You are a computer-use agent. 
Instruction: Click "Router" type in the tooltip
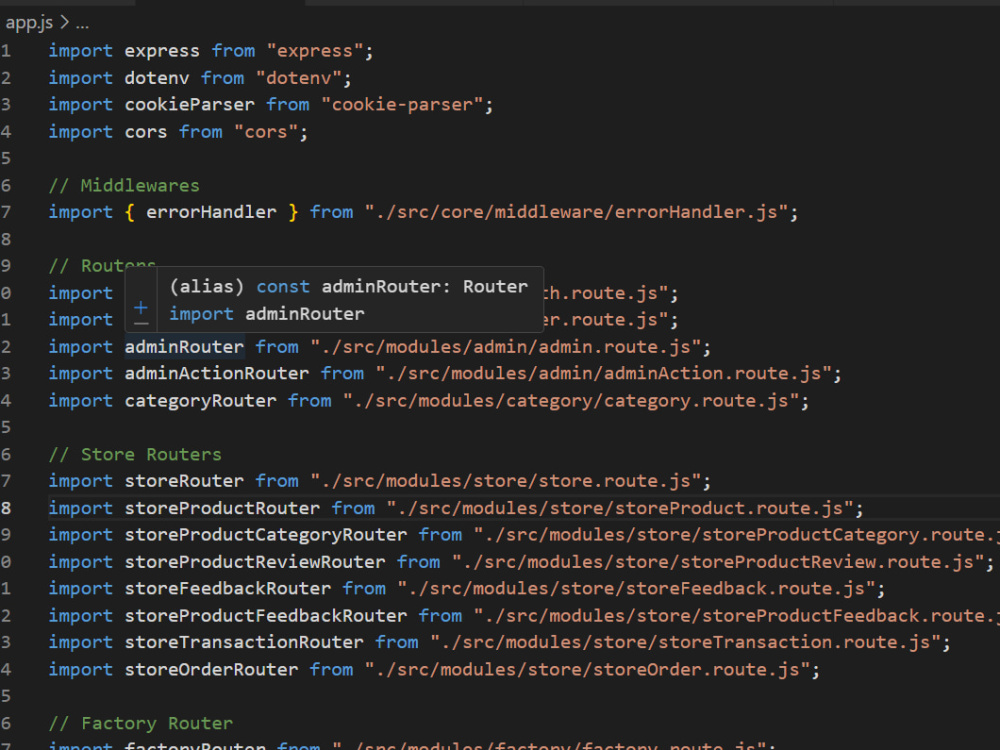[x=495, y=287]
